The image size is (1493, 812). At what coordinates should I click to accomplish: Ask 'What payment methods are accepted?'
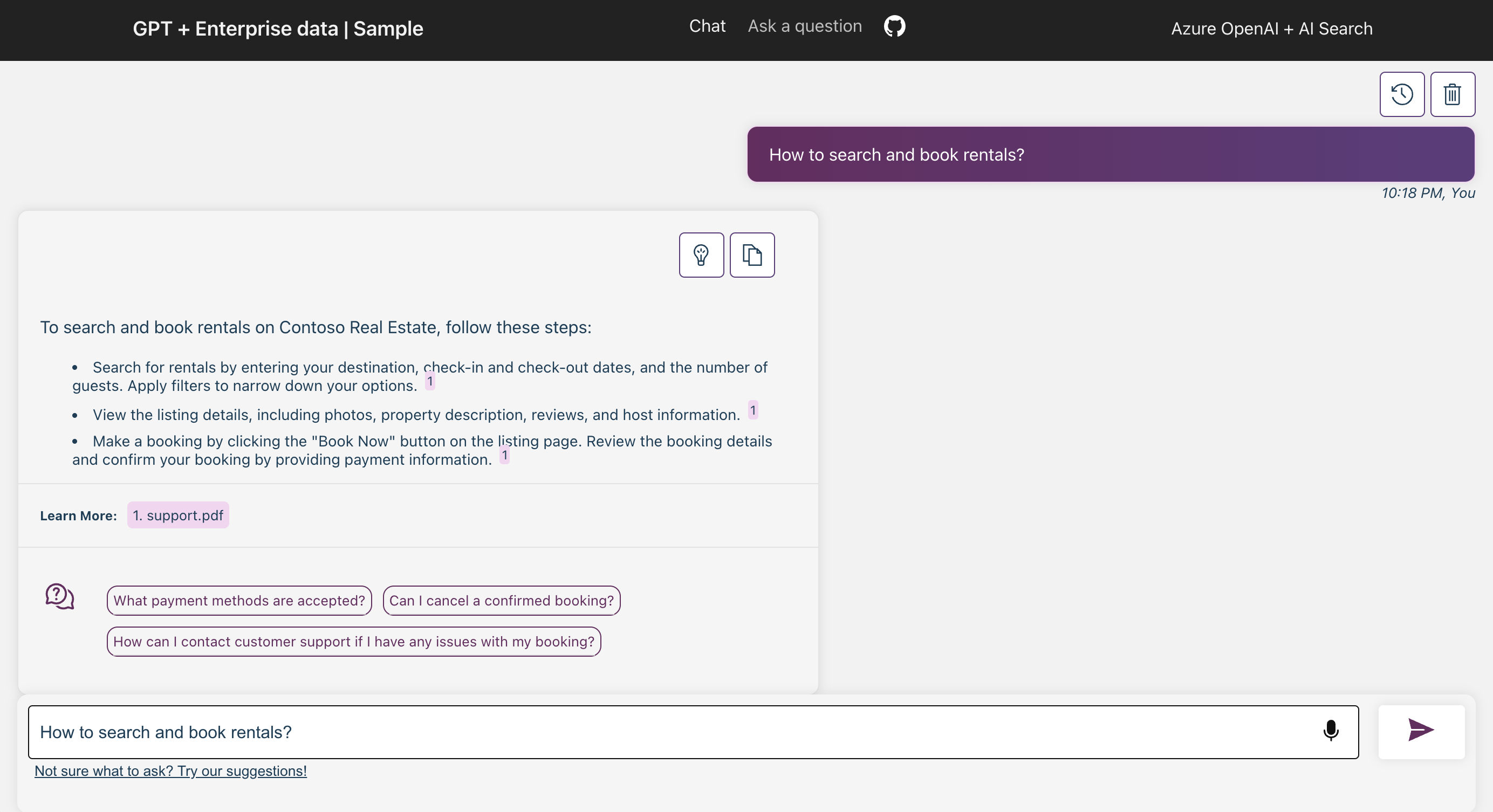pyautogui.click(x=239, y=601)
